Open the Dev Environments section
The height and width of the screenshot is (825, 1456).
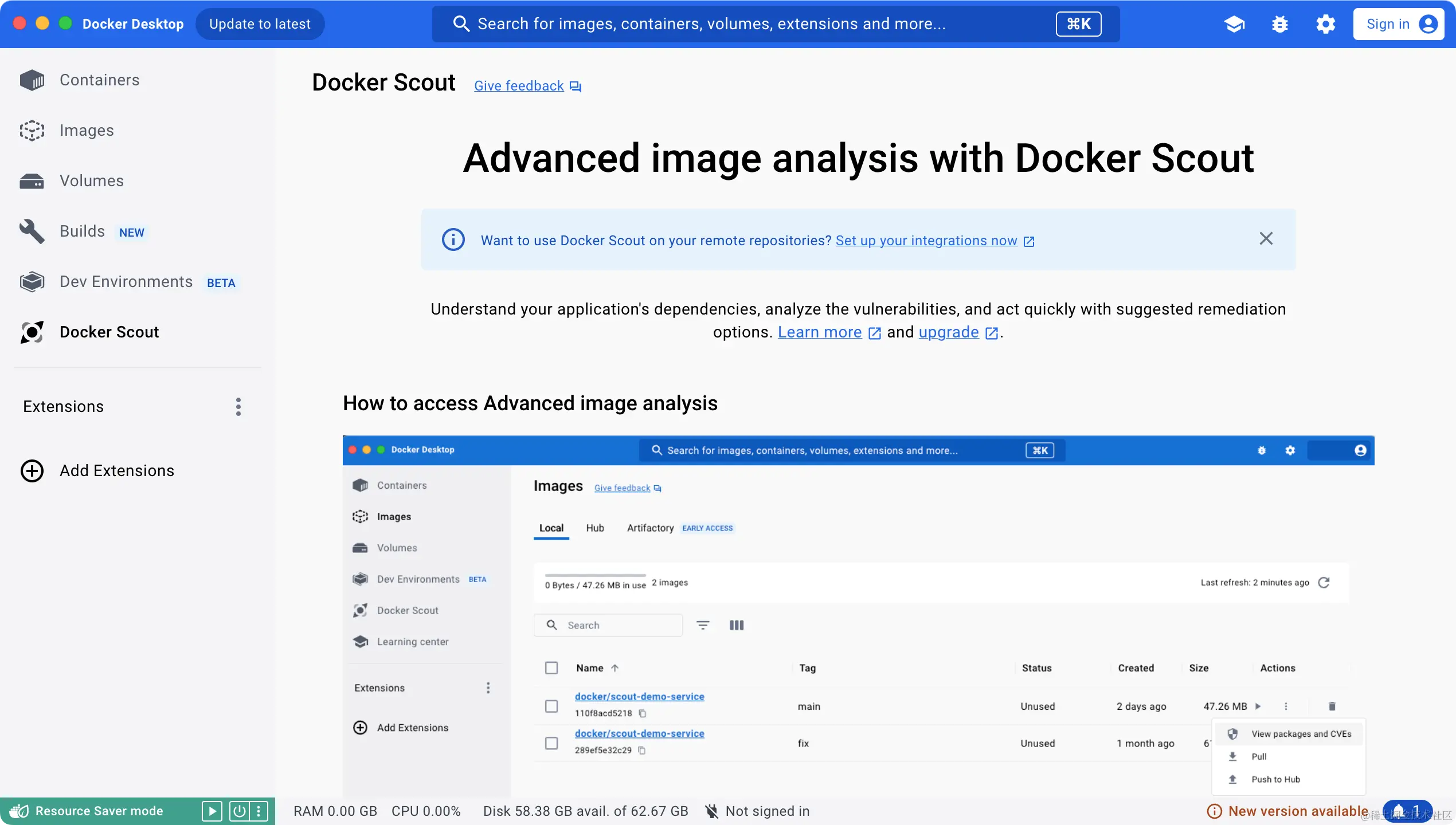(x=126, y=281)
